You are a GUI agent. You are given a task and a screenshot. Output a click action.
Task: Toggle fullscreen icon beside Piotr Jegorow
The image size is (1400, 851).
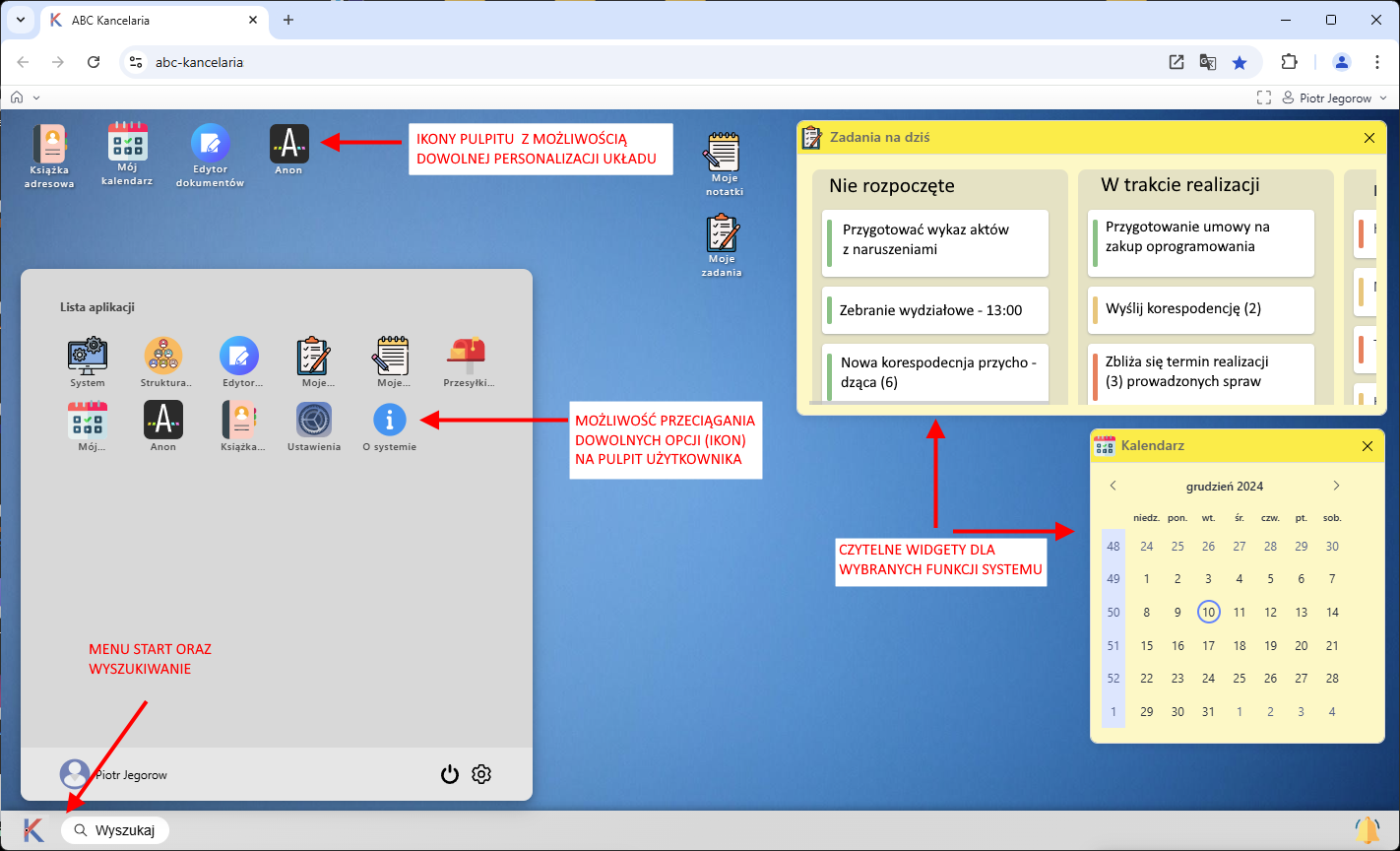pos(1264,98)
